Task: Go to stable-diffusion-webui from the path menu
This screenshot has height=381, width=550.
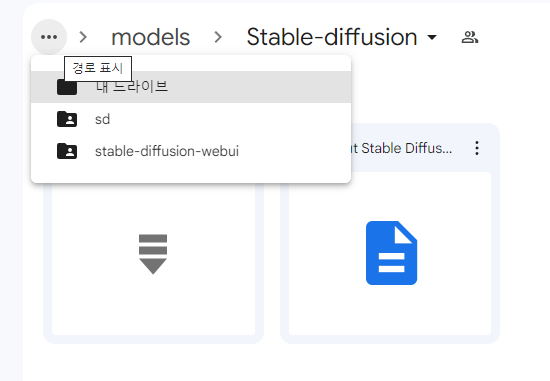Action: pos(191,151)
